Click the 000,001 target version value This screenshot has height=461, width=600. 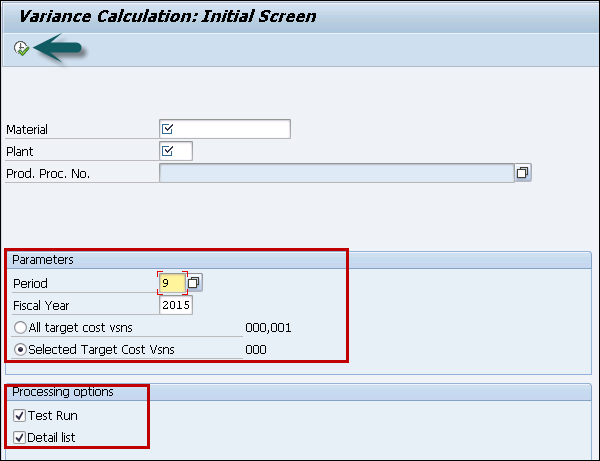tap(268, 327)
